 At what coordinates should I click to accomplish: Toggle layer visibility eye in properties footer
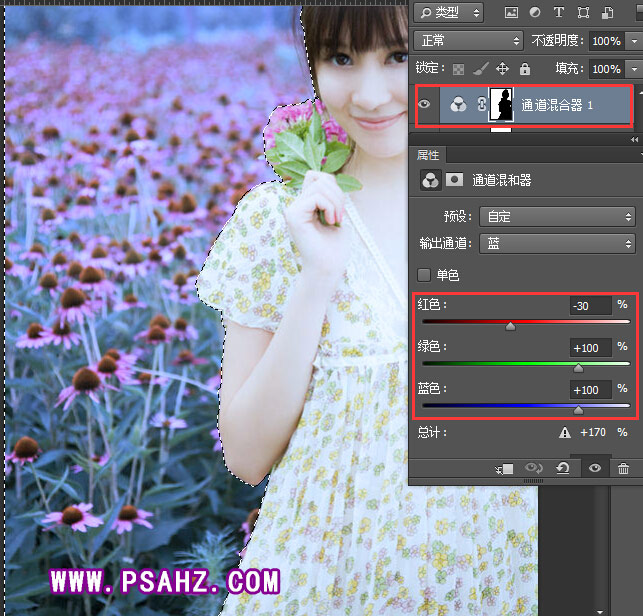coord(595,468)
